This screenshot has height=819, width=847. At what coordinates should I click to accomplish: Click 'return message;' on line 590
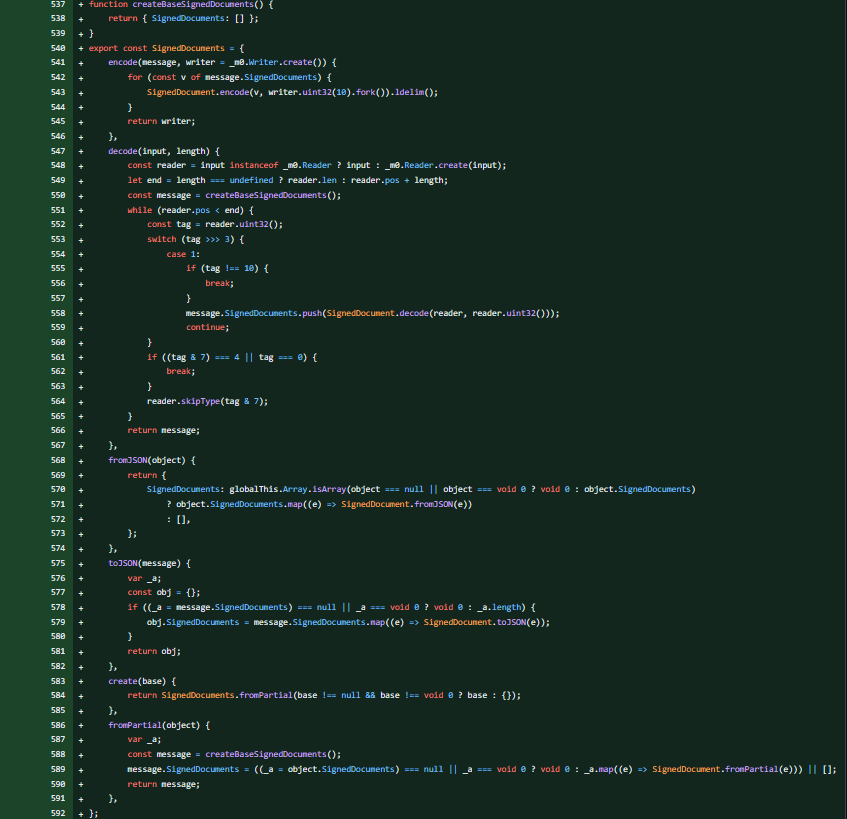point(164,784)
